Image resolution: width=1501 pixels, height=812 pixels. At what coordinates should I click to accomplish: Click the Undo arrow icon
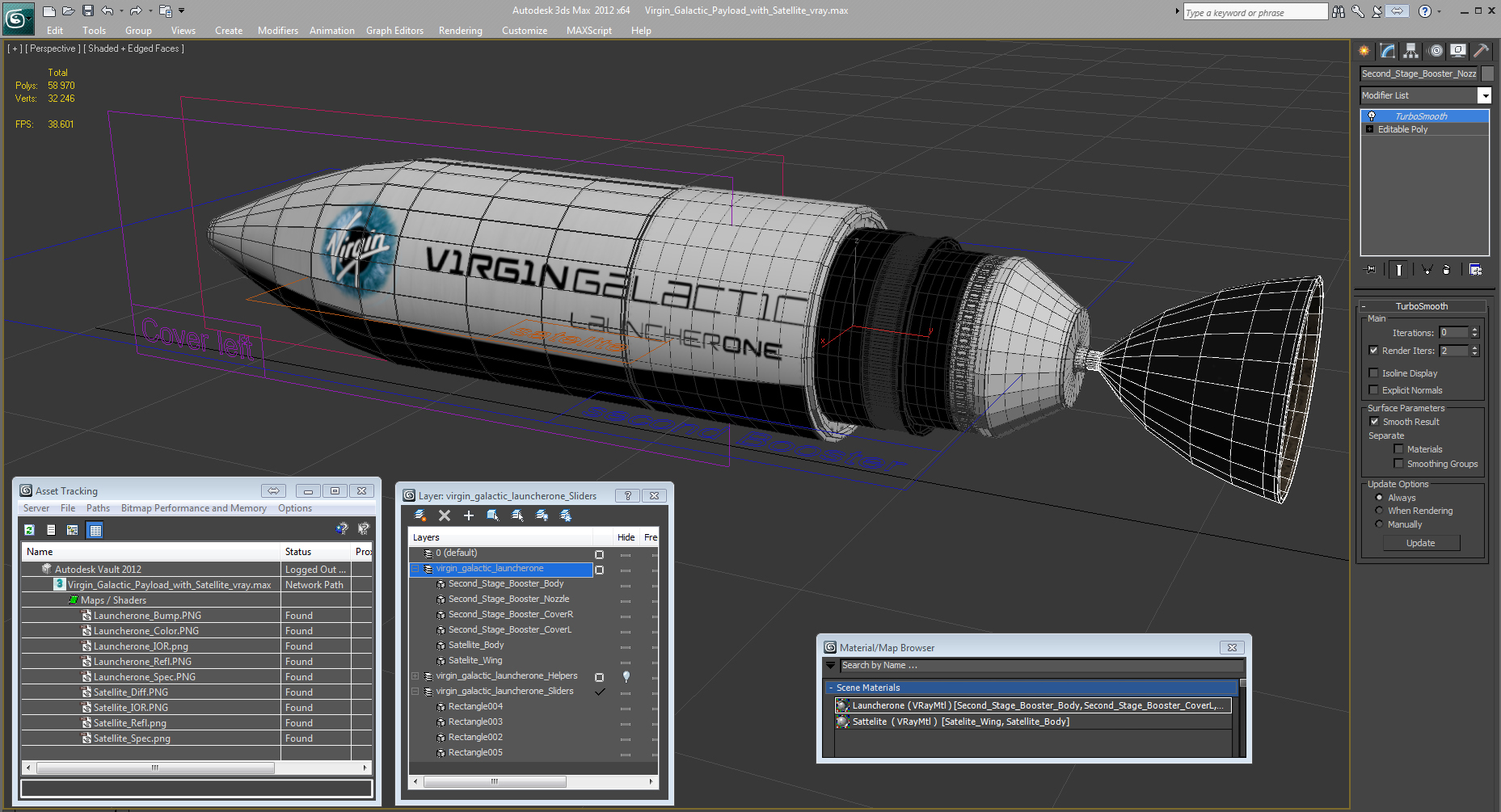click(x=107, y=11)
